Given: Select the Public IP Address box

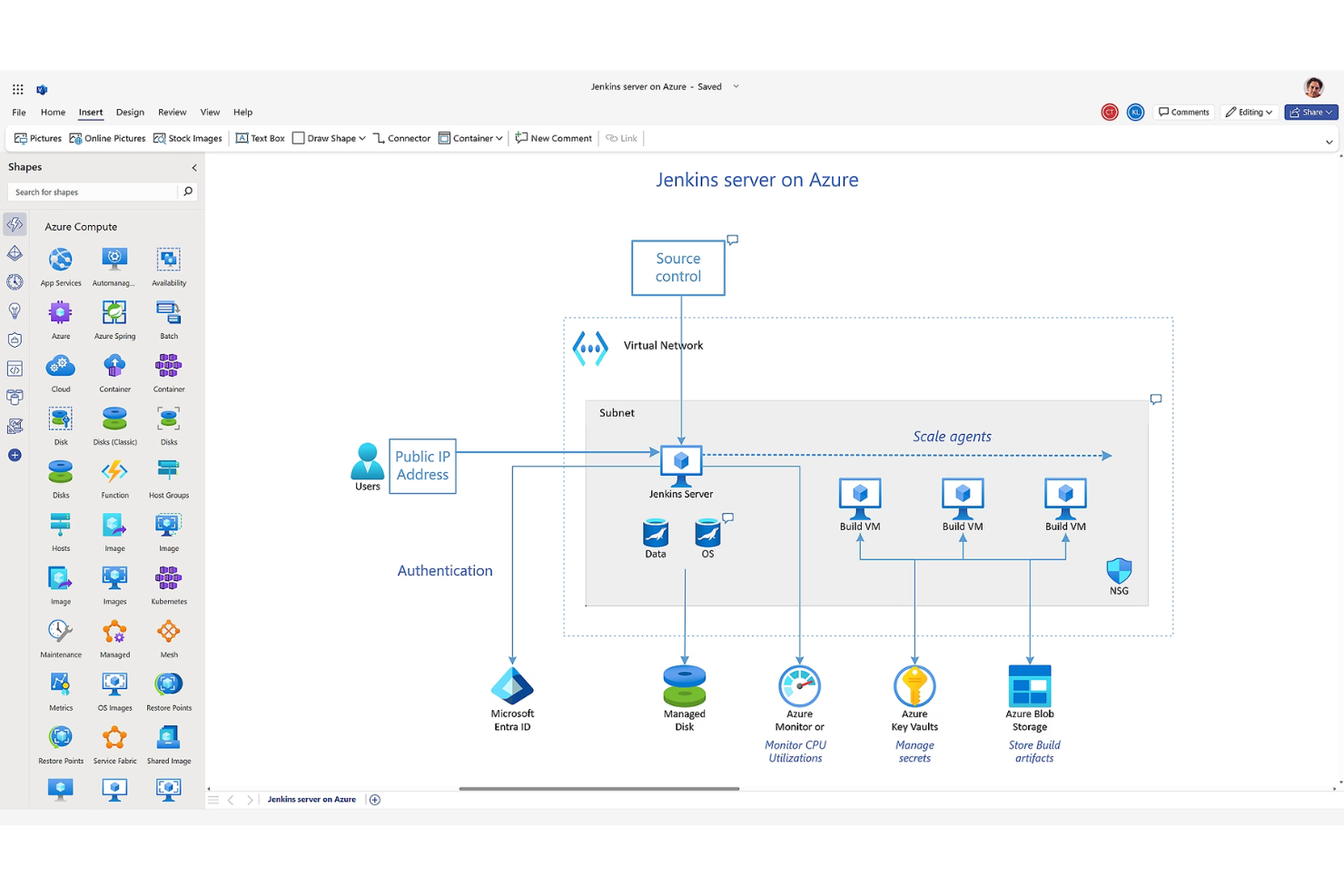Looking at the screenshot, I should tap(422, 467).
